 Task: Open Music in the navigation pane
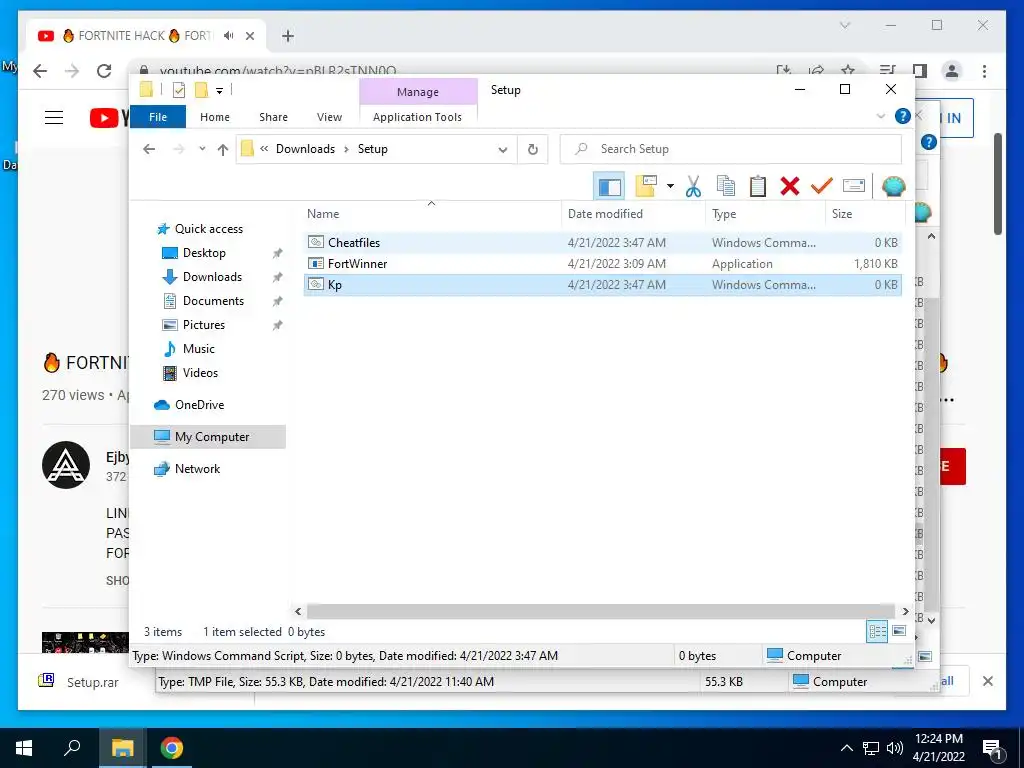coord(188,349)
